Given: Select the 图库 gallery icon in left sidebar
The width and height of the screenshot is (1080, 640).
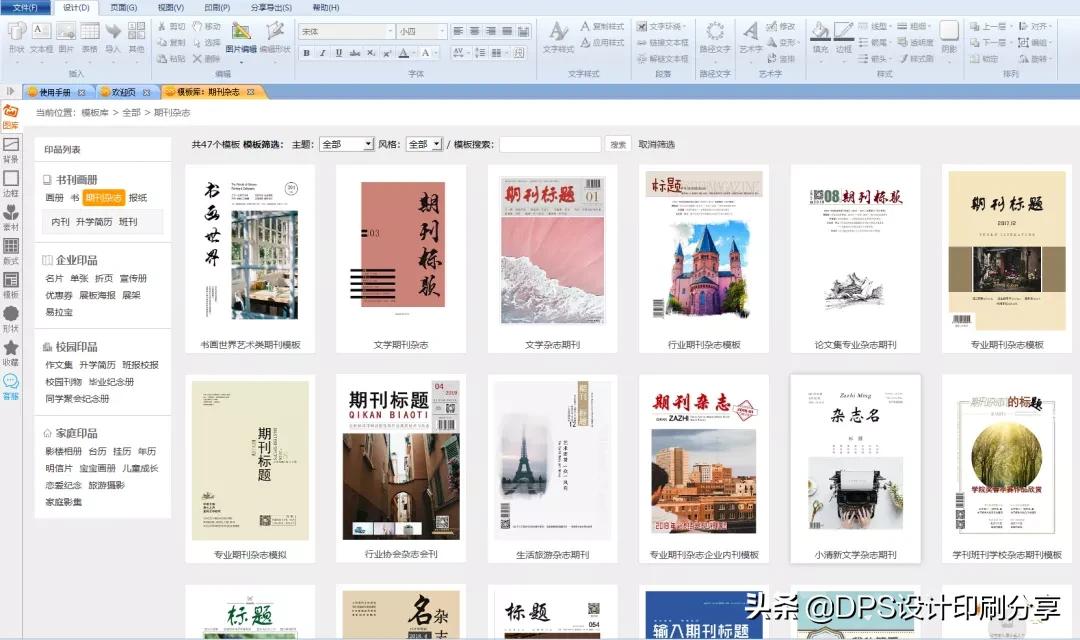Looking at the screenshot, I should tap(11, 112).
